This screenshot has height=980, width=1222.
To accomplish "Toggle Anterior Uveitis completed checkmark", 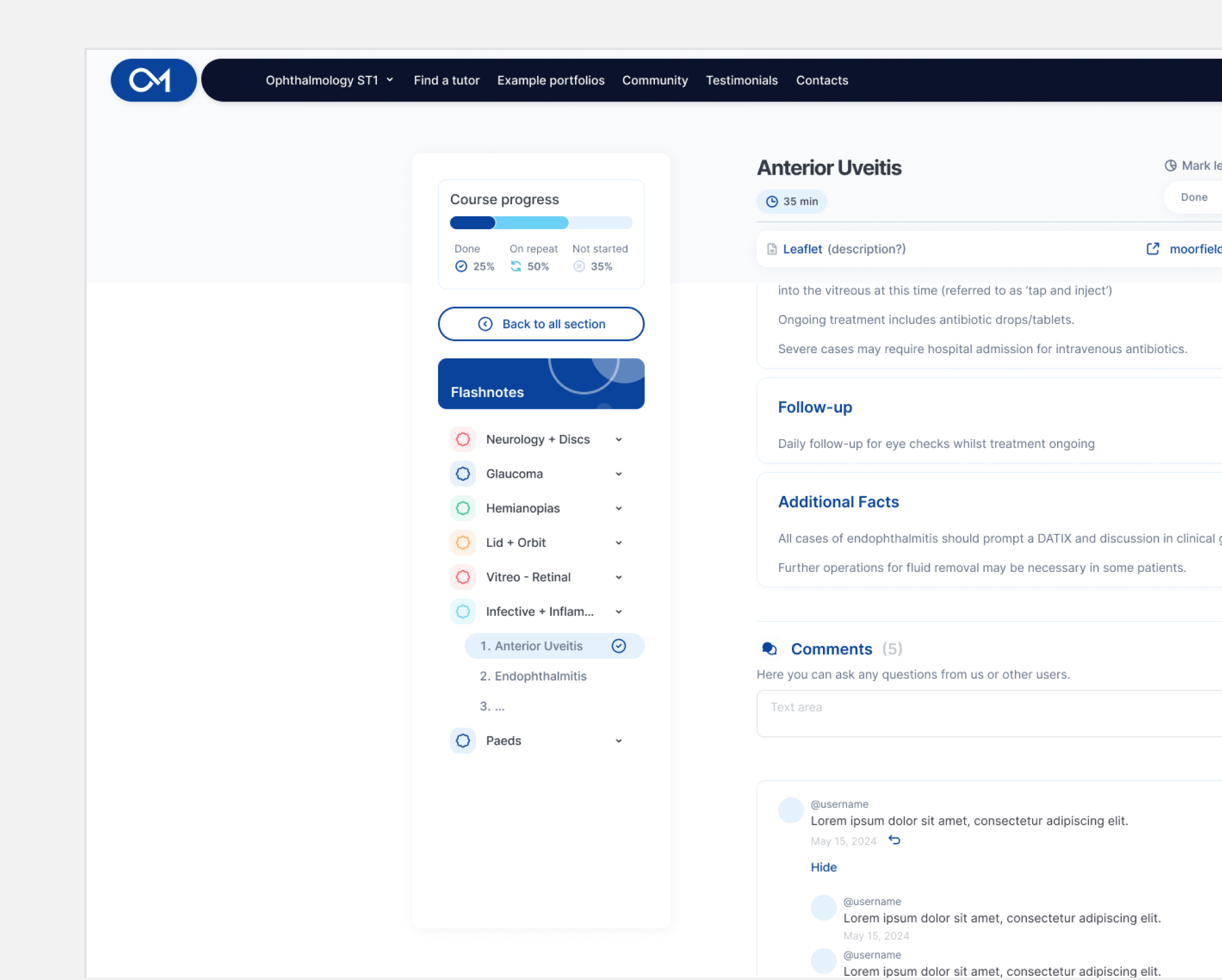I will (618, 646).
